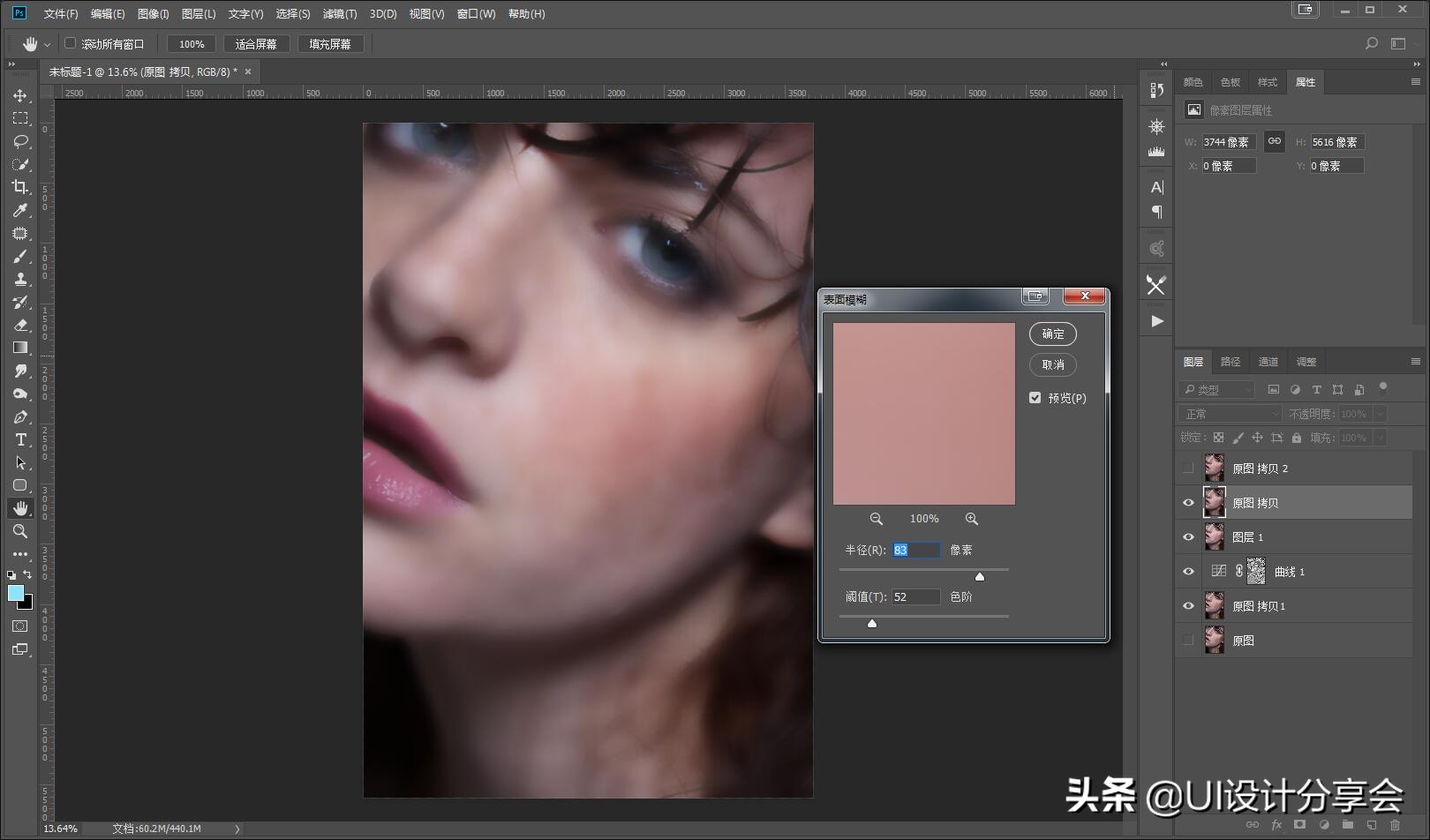The image size is (1430, 840).
Task: Open the layer blend mode 正常 dropdown
Action: click(1229, 414)
